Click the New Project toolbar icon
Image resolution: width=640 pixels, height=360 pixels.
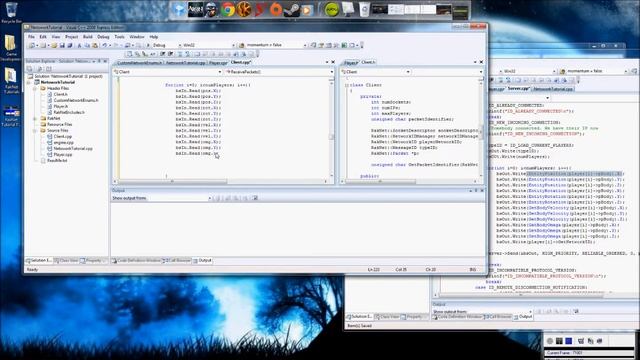pos(32,45)
